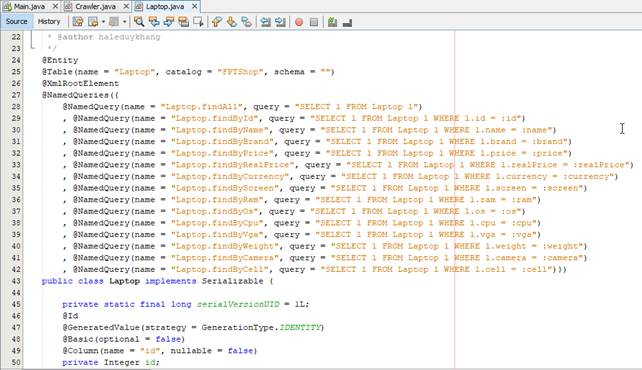Click GenerationType.IDENTITY in the code
The width and height of the screenshot is (642, 370).
coord(261,328)
